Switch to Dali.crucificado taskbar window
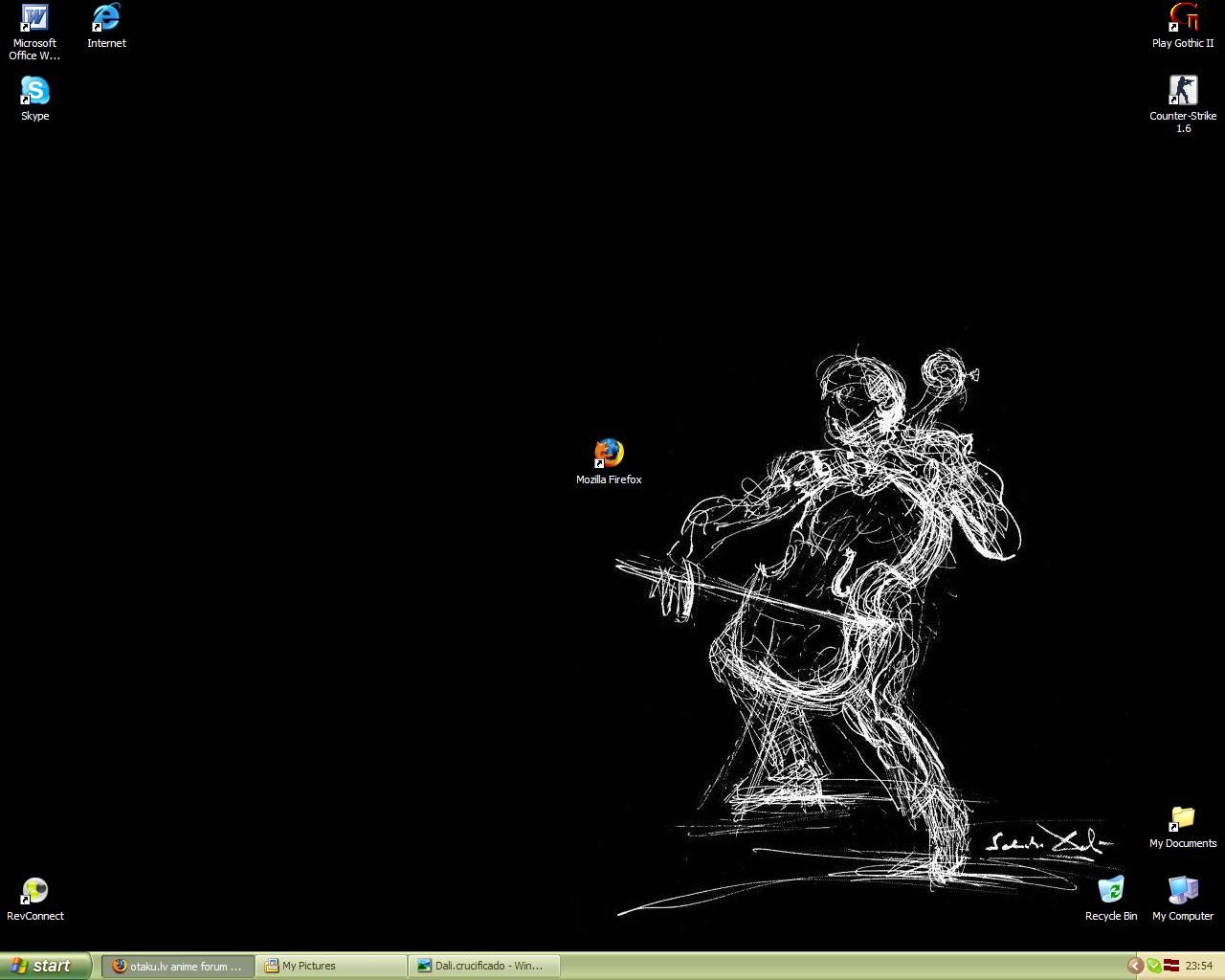The height and width of the screenshot is (980, 1225). tap(484, 967)
